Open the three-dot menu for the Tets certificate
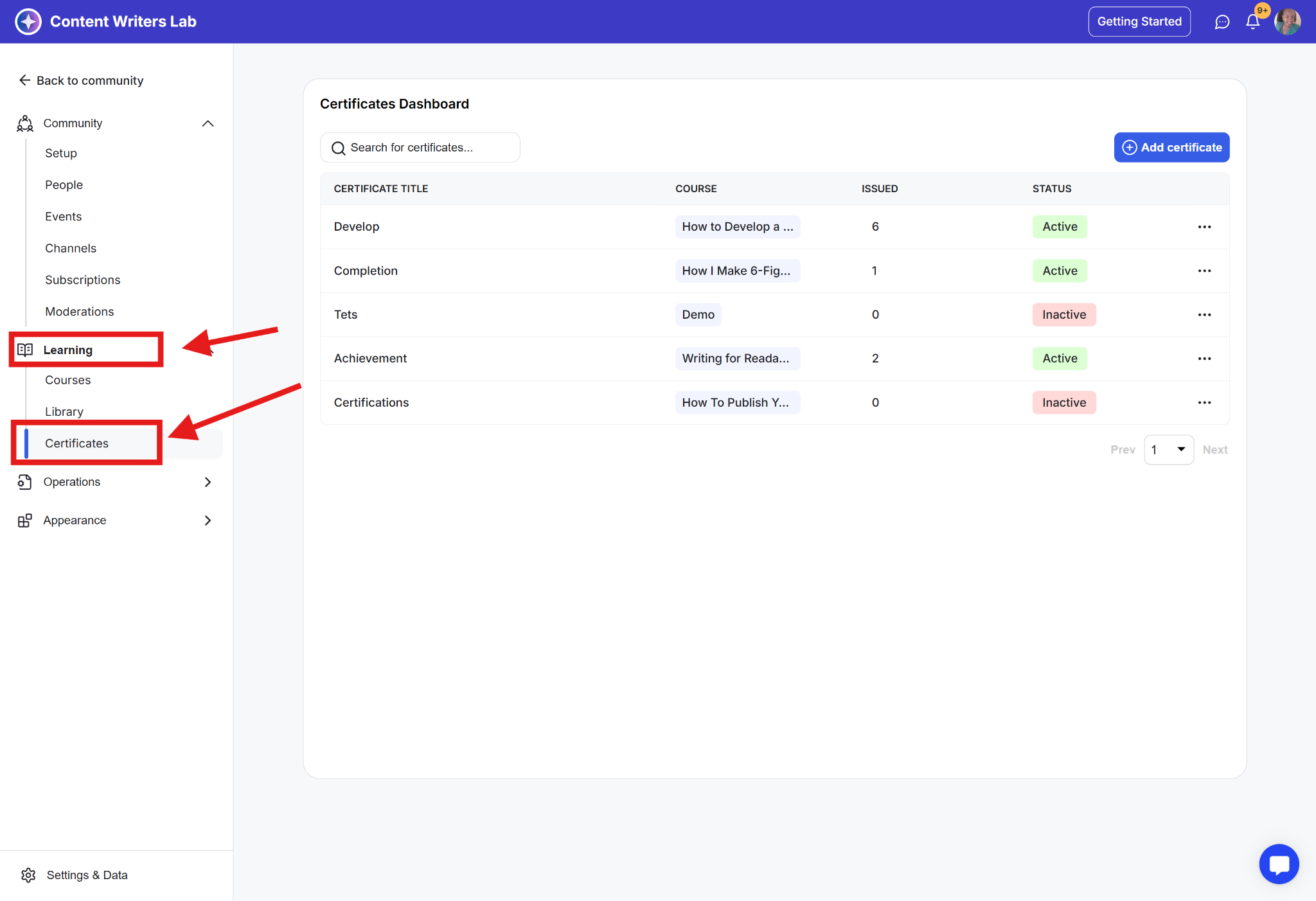 [x=1204, y=315]
